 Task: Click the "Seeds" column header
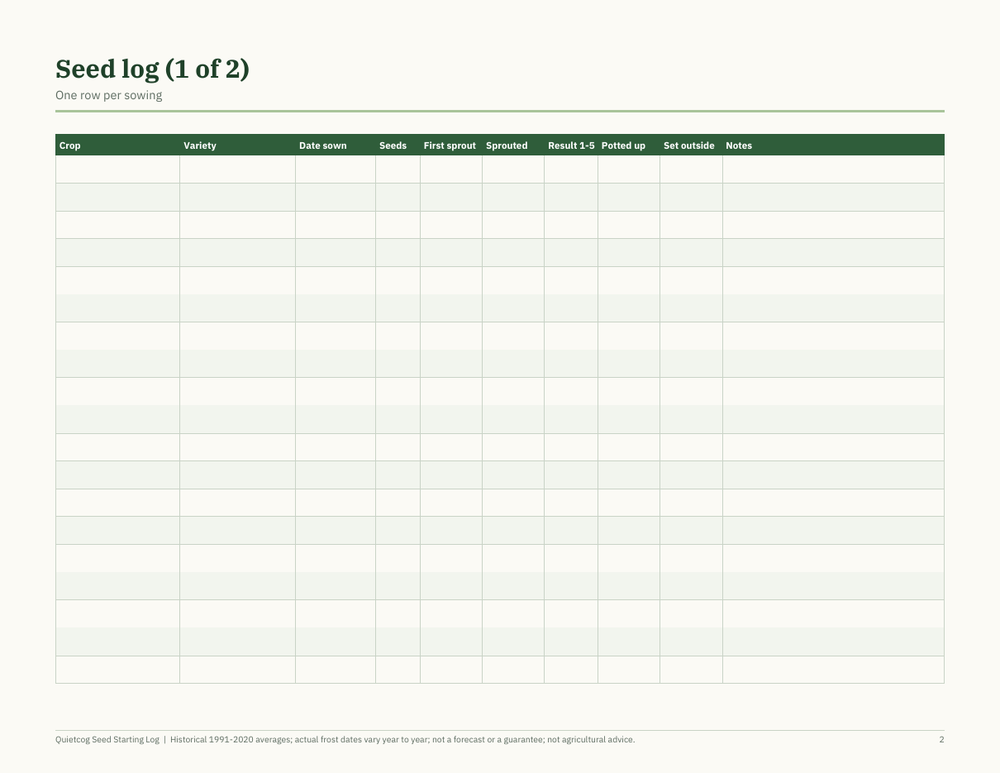coord(393,145)
